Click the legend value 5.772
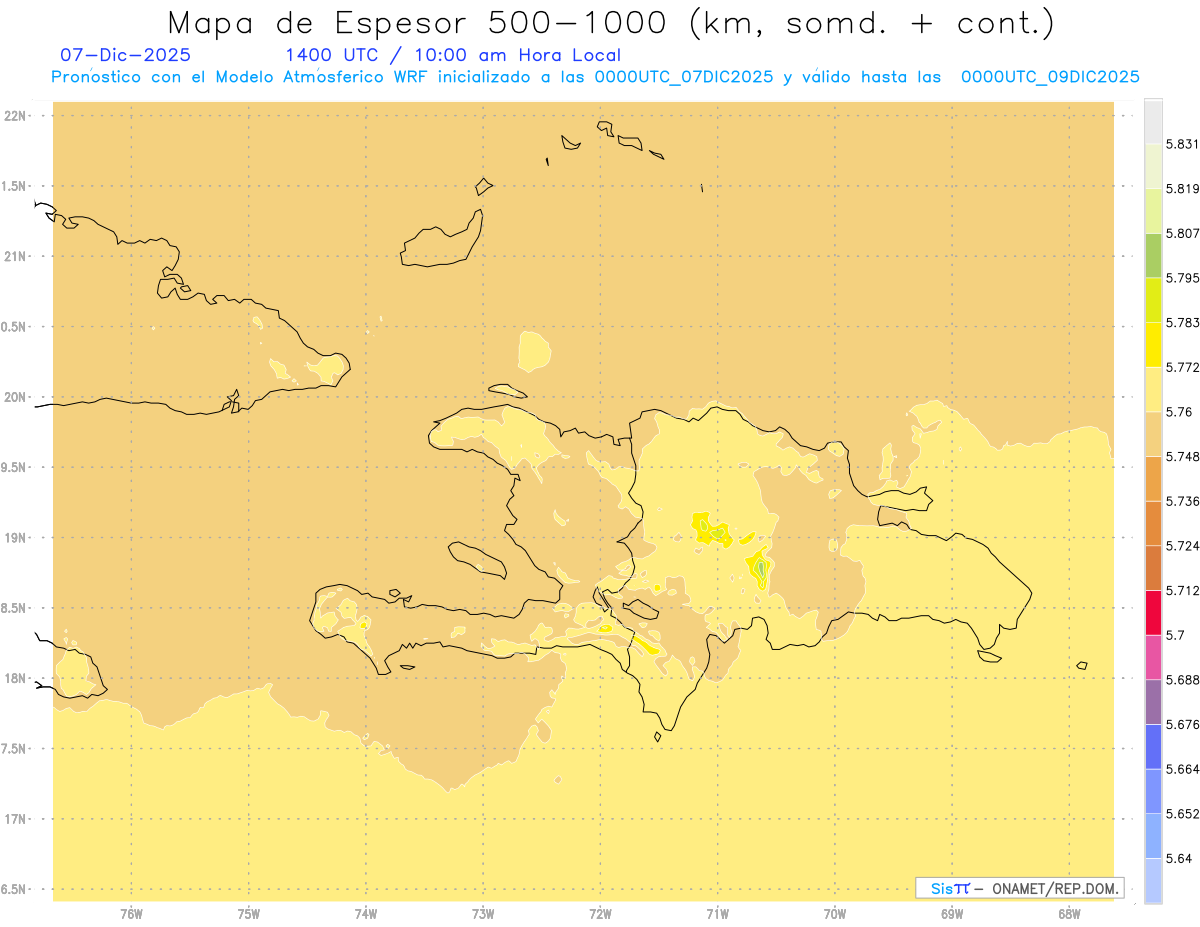The height and width of the screenshot is (927, 1200). [1183, 367]
